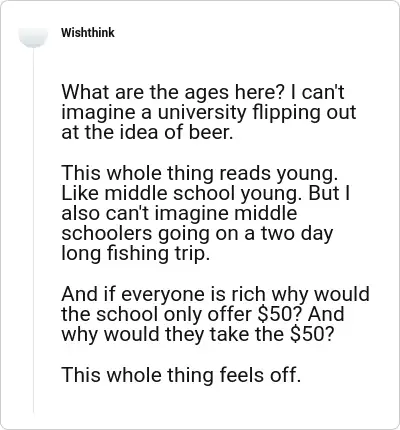Click the words "flipping out" in the comment
Screen dimensions: 400x430
click(304, 113)
